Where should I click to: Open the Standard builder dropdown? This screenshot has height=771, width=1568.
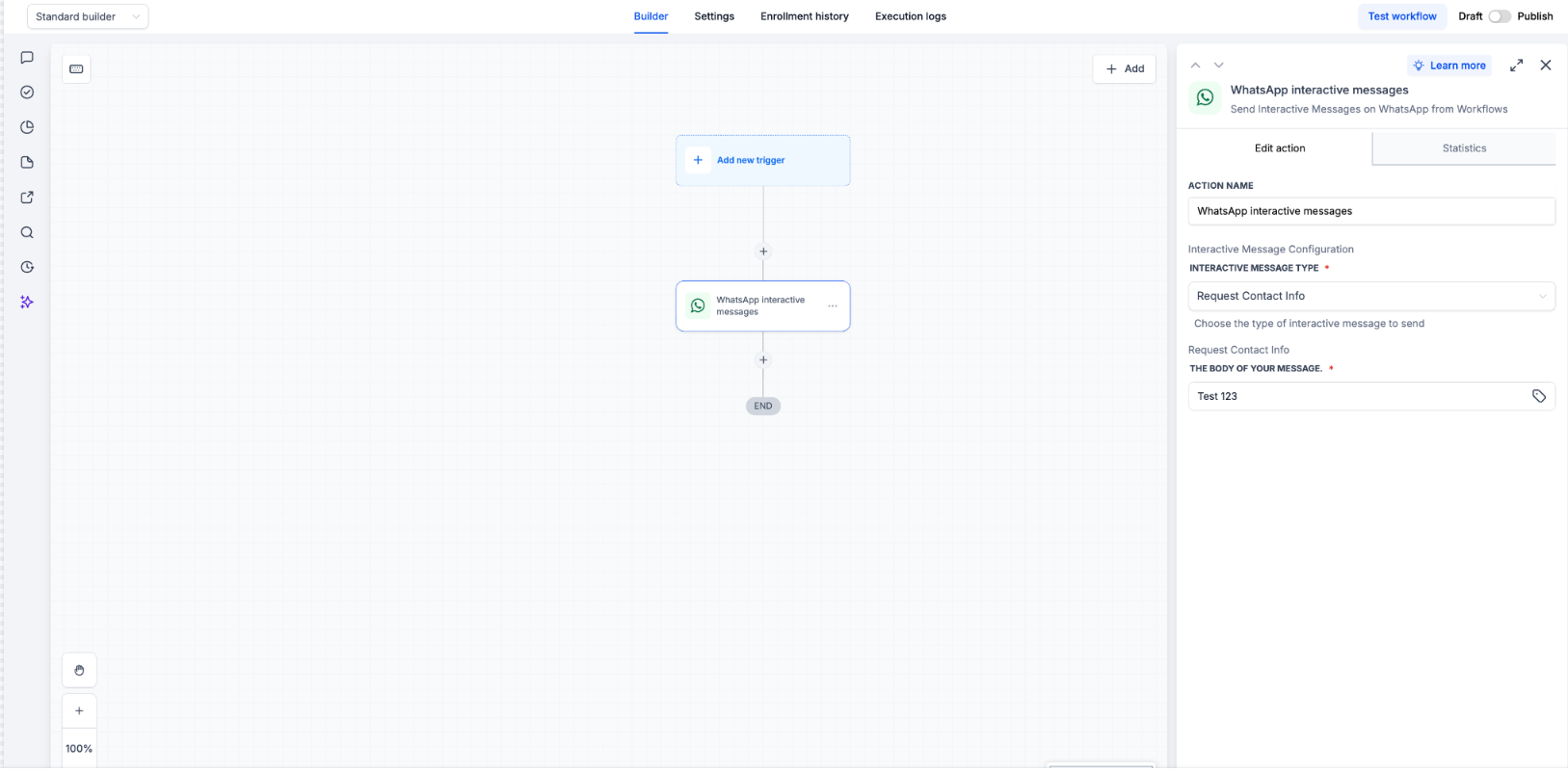(88, 16)
